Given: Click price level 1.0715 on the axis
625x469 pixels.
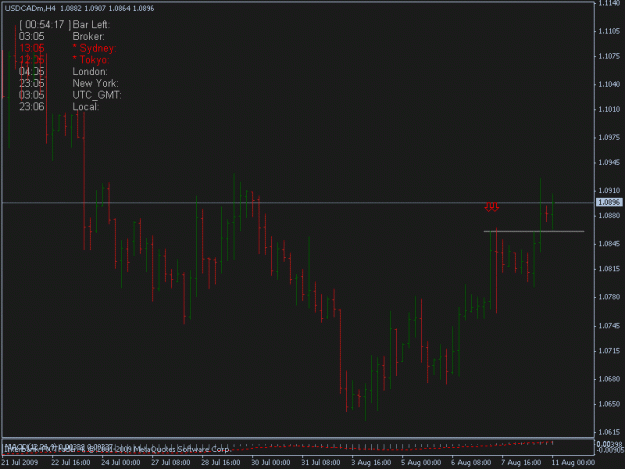Looking at the screenshot, I should (609, 351).
